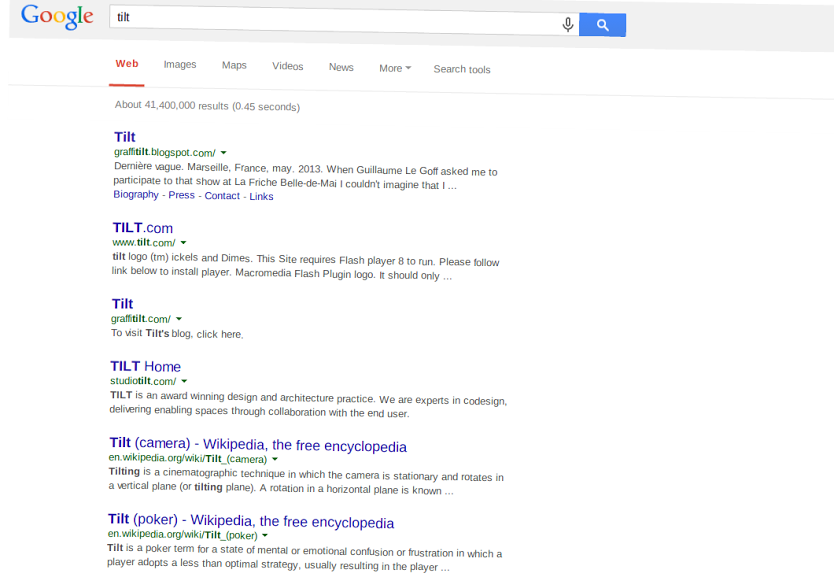Click the snippet starting 'tilt logo (tm) ickels'
Image resolution: width=834 pixels, height=577 pixels.
click(306, 266)
